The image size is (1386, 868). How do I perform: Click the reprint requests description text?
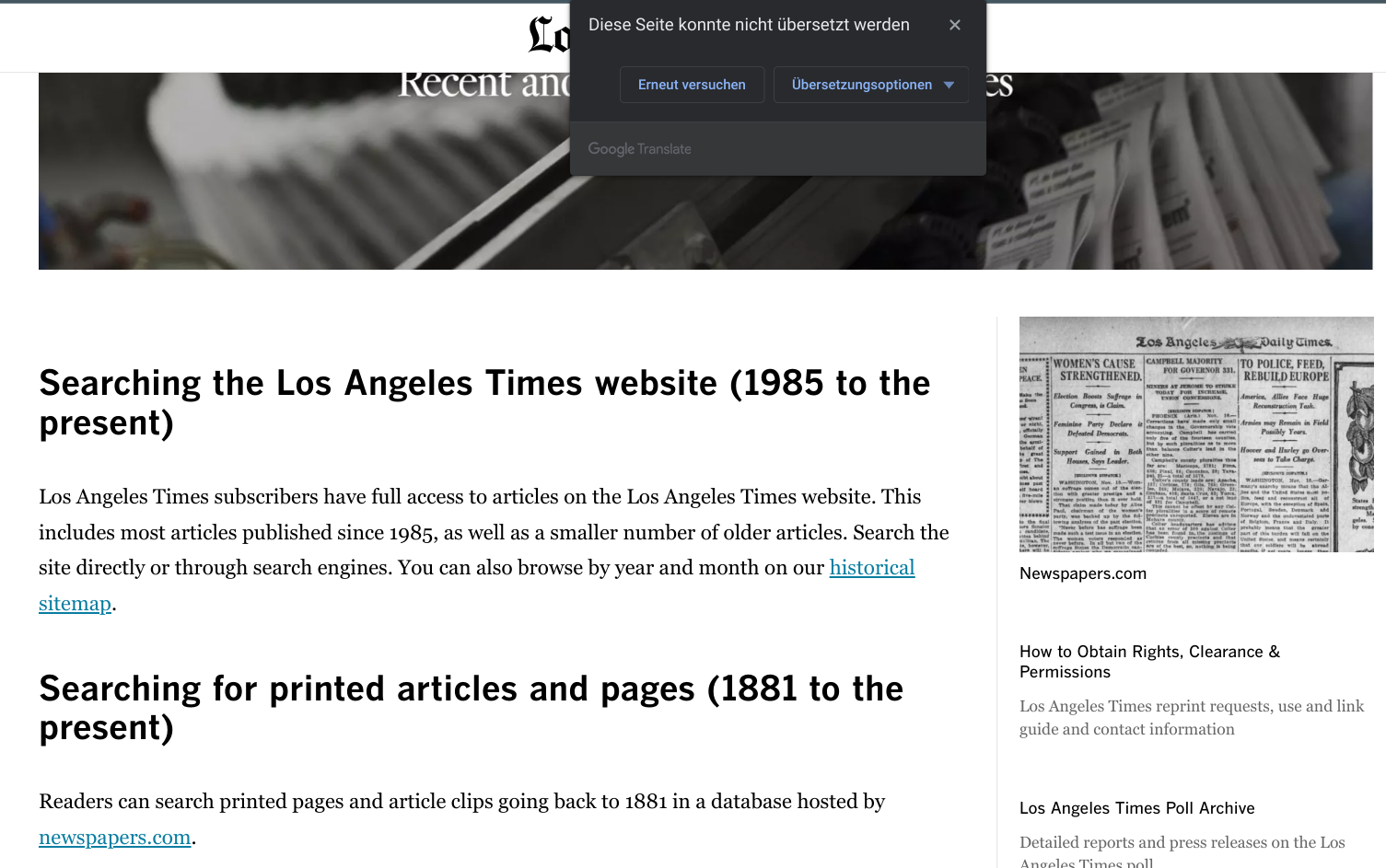click(1192, 718)
